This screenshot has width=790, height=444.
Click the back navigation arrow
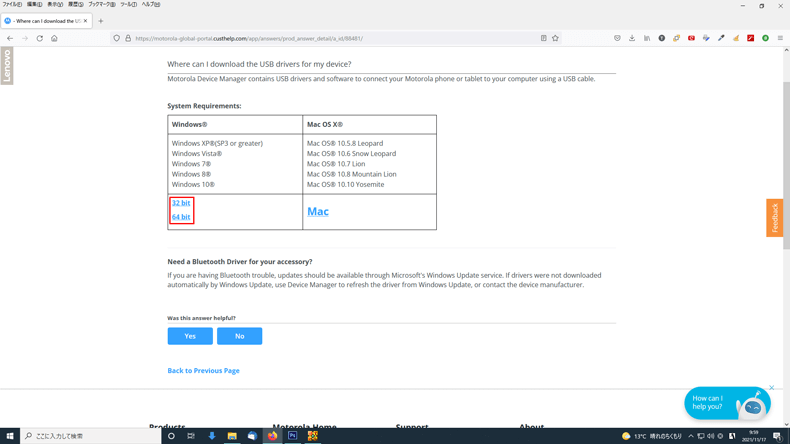pos(10,38)
